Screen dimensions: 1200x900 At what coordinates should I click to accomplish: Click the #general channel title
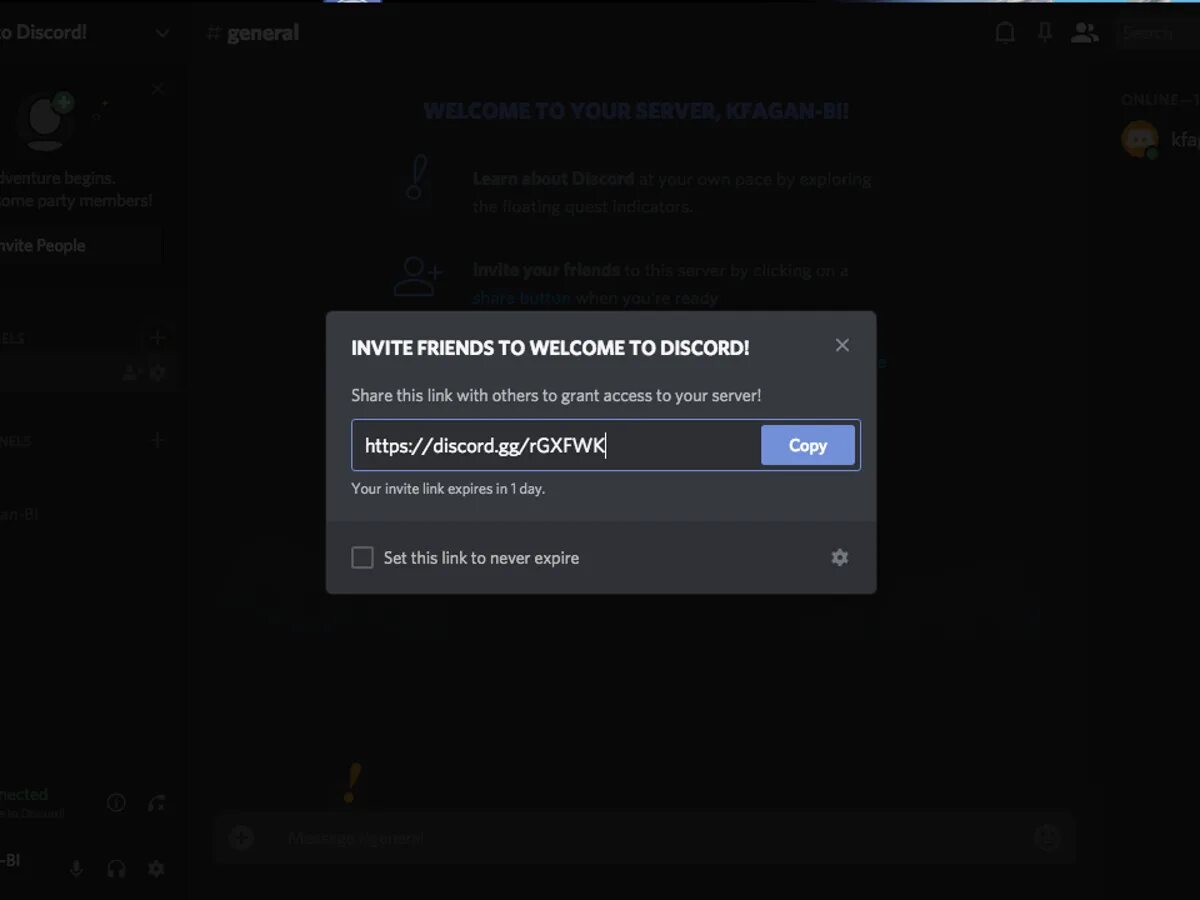253,33
